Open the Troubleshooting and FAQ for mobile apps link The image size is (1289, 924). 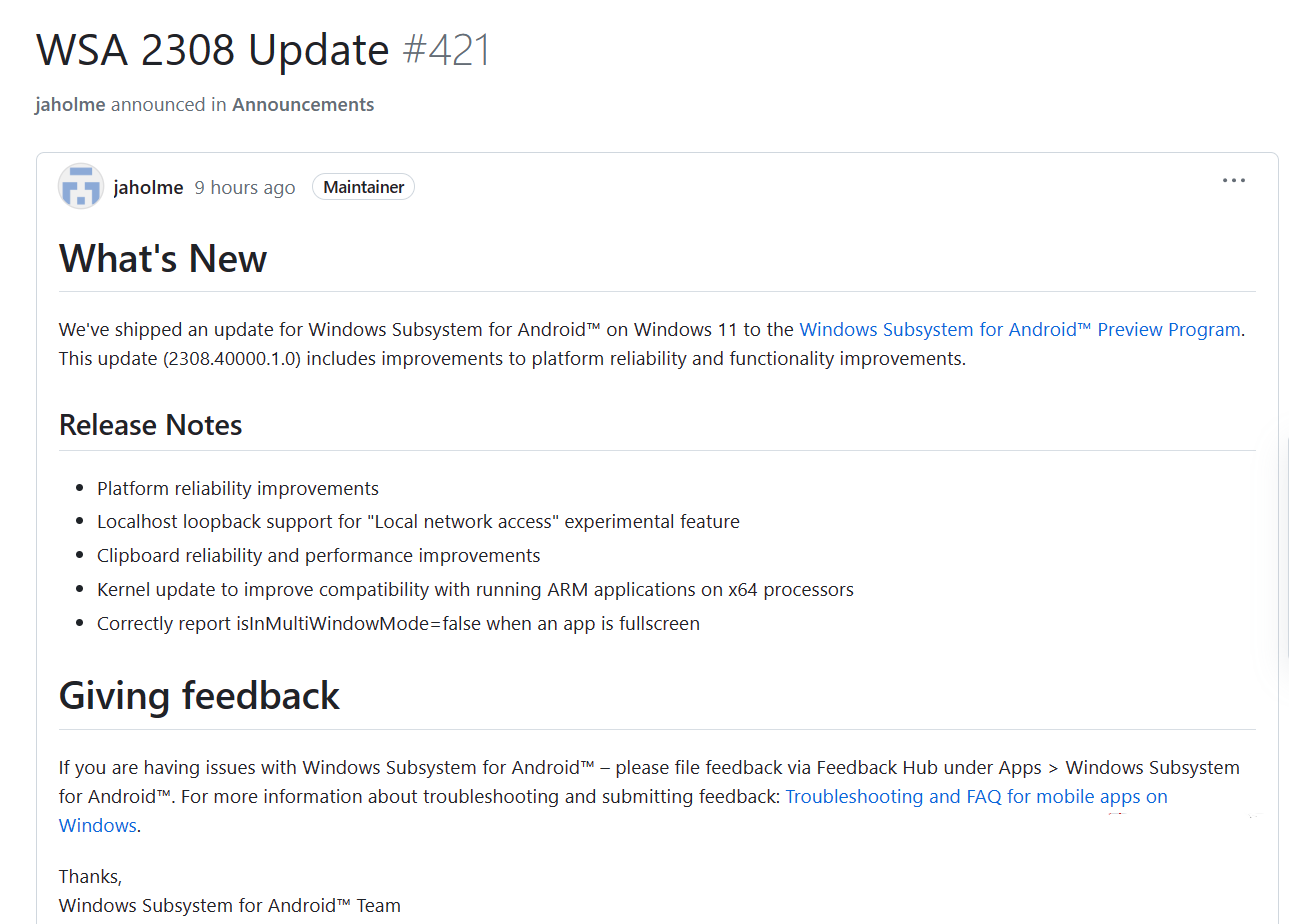[x=976, y=796]
